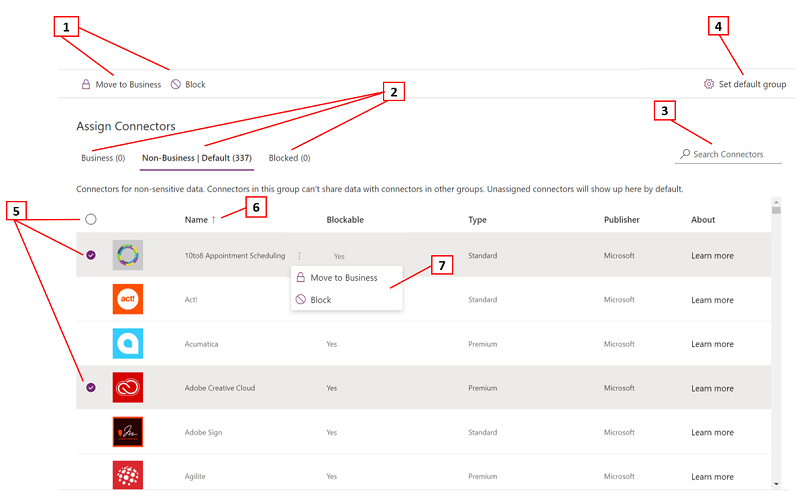Open Learn more for Adobe Creative Cloud
The height and width of the screenshot is (501, 800).
712,388
